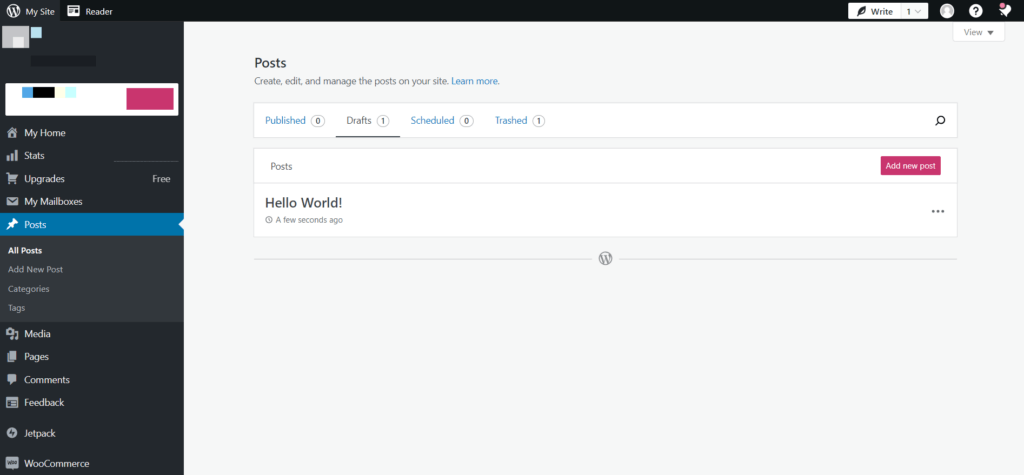Follow the Learn more link
1024x475 pixels.
tap(475, 82)
